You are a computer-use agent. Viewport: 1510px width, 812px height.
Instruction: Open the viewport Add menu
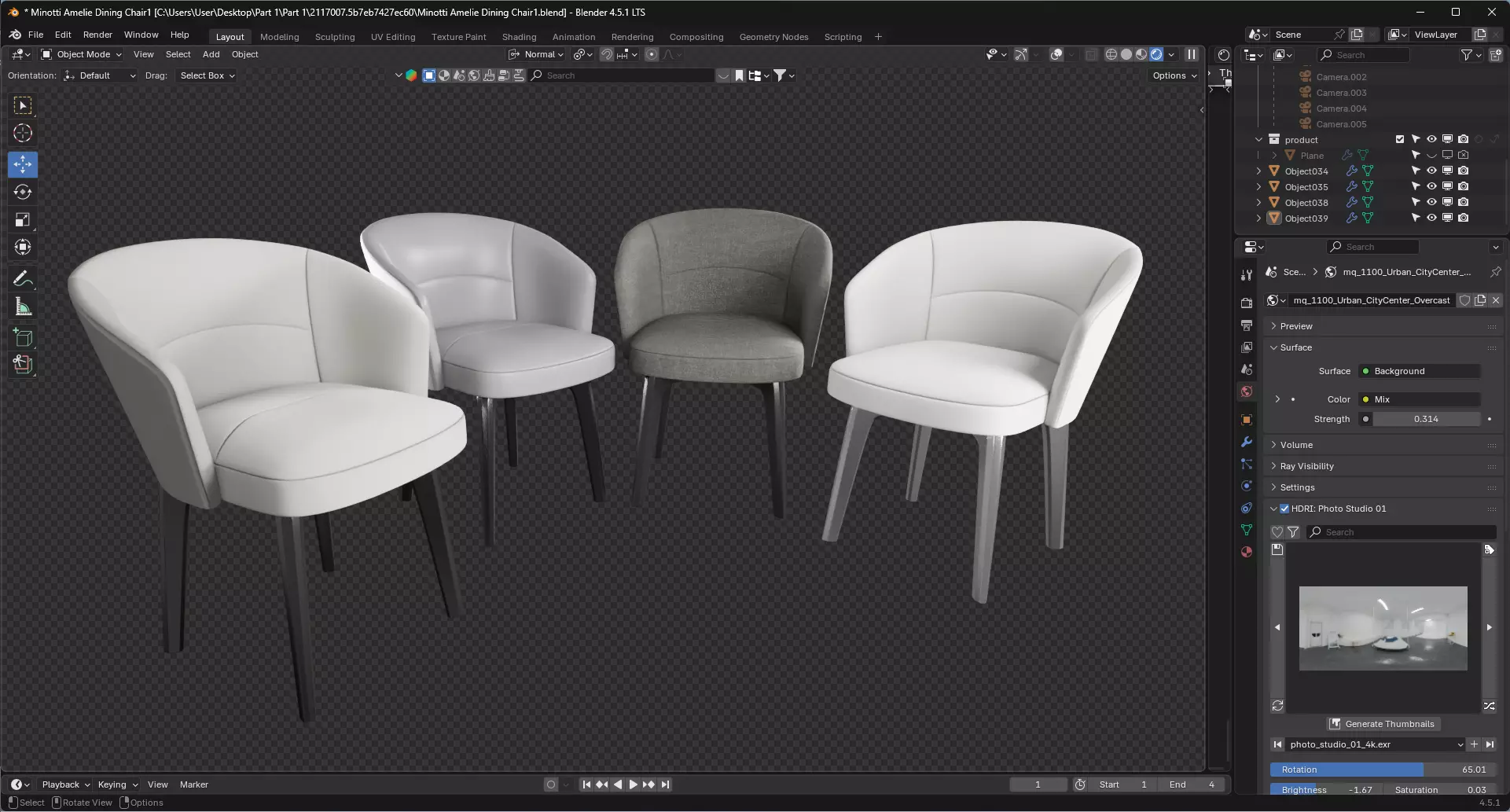(211, 54)
